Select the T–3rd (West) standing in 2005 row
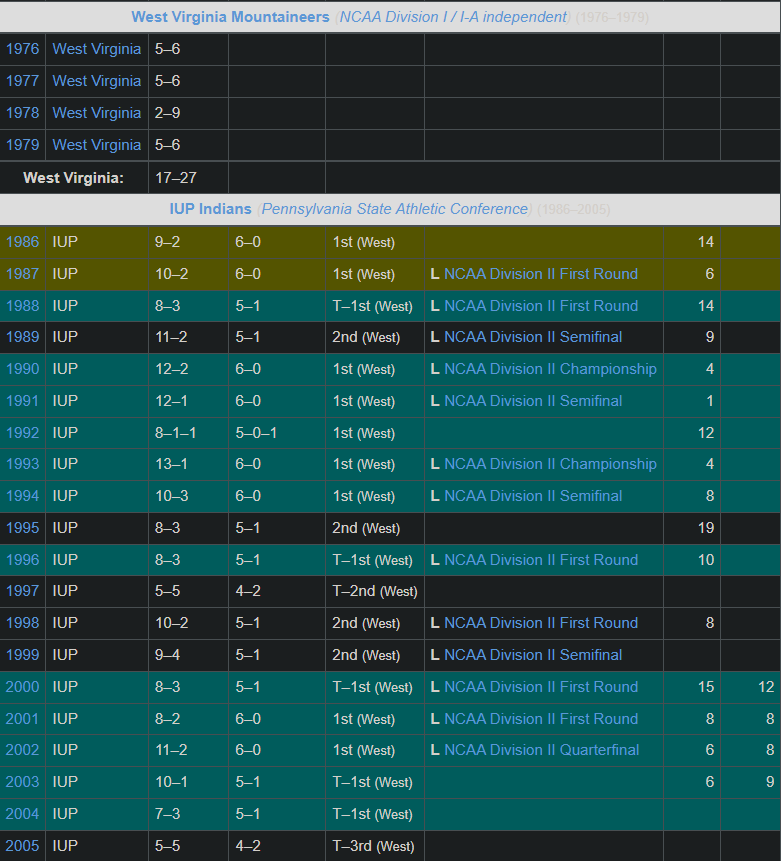The height and width of the screenshot is (861, 781). pos(373,846)
